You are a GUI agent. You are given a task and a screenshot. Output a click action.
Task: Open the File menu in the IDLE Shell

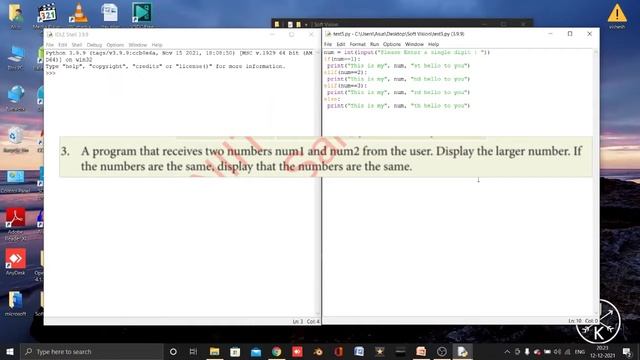[50, 45]
